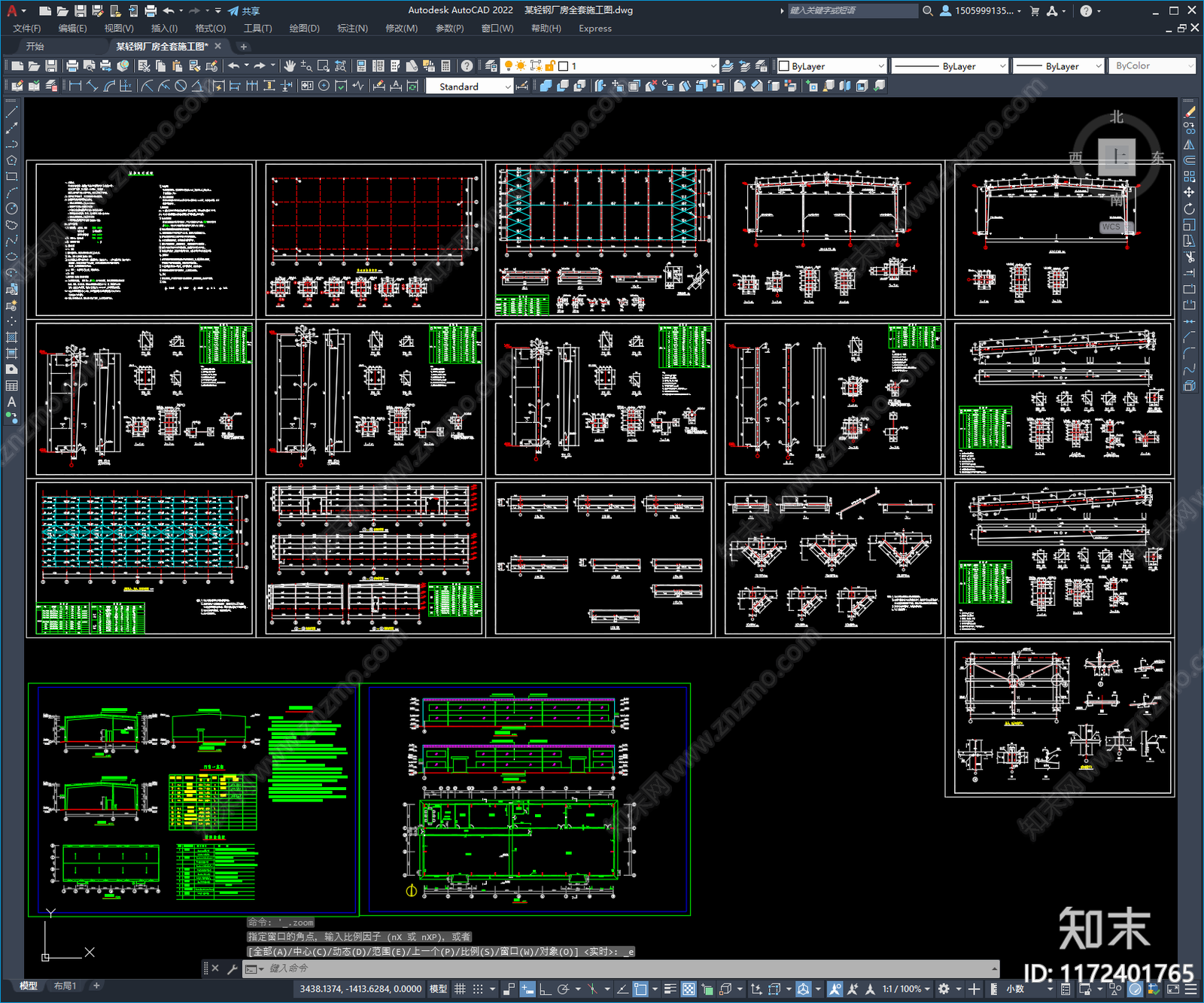The image size is (1204, 1003).
Task: Click the keyword search box in title bar
Action: [853, 11]
